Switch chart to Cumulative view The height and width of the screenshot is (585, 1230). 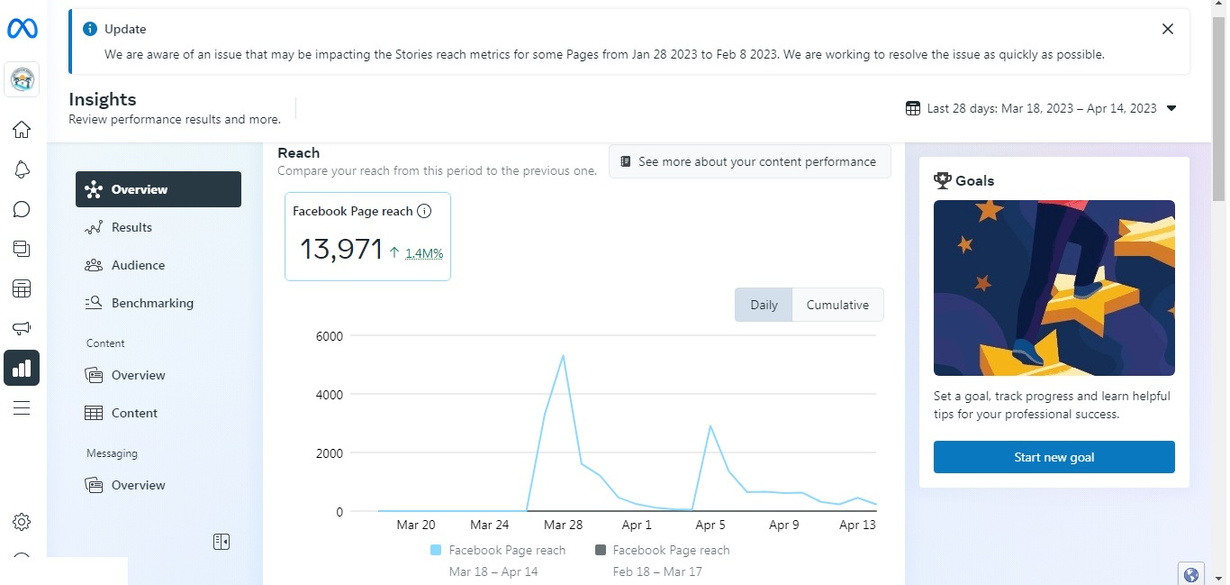pyautogui.click(x=837, y=305)
